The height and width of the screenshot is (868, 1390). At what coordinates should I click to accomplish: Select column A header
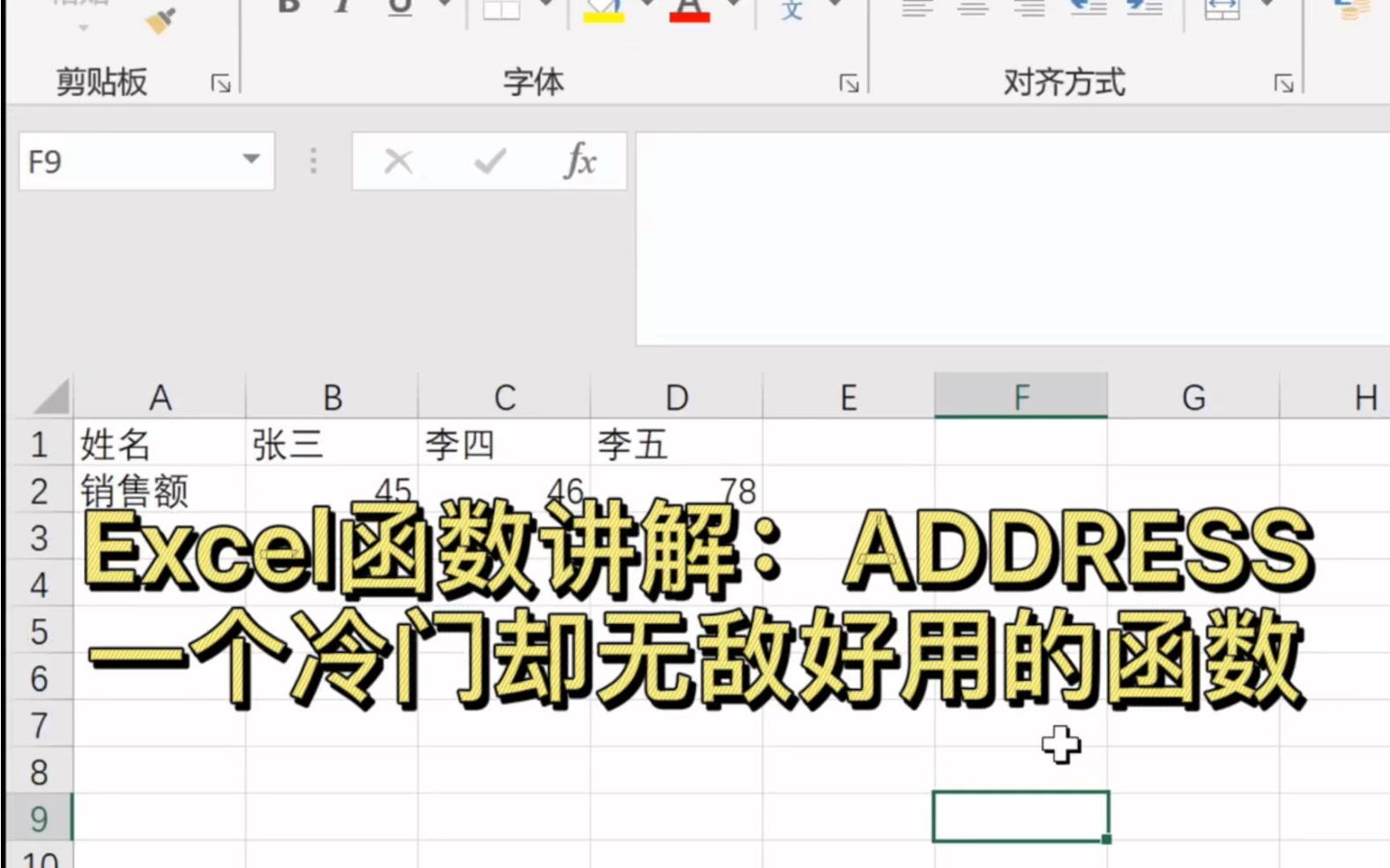(x=160, y=397)
